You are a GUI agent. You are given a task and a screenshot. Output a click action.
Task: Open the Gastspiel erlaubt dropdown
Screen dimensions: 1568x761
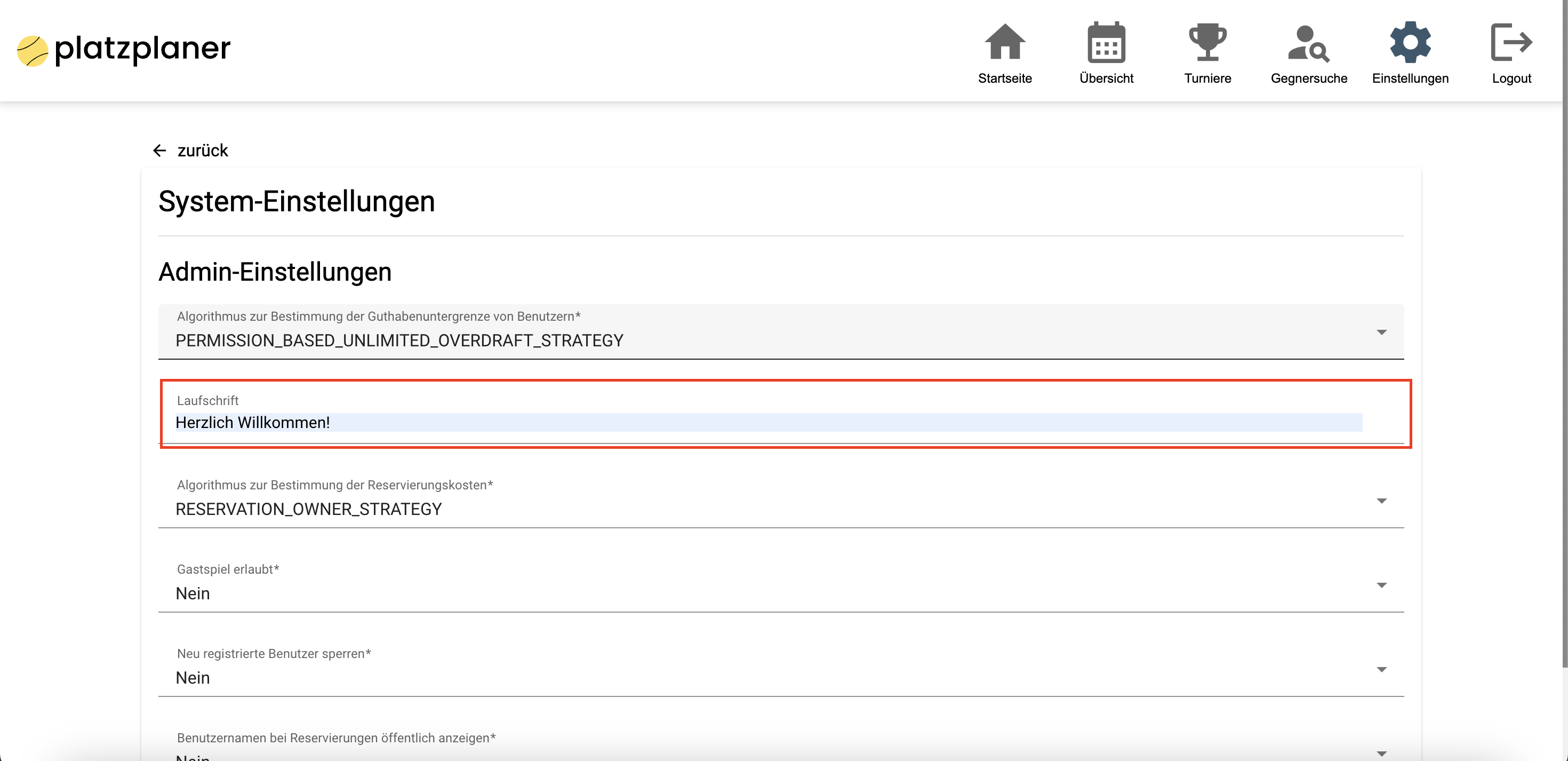click(780, 584)
